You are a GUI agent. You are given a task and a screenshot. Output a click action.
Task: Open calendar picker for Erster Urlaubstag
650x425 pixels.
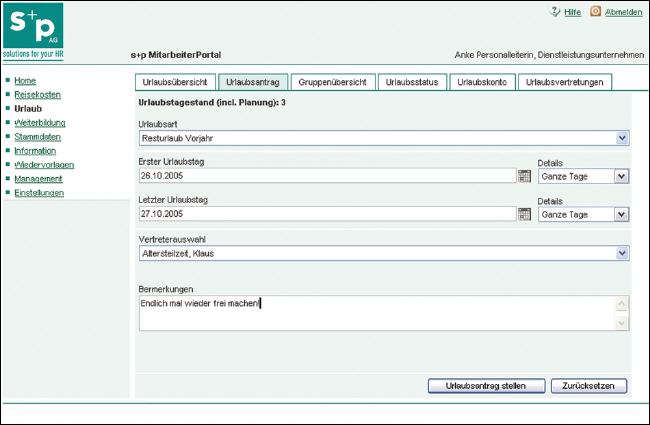[524, 176]
